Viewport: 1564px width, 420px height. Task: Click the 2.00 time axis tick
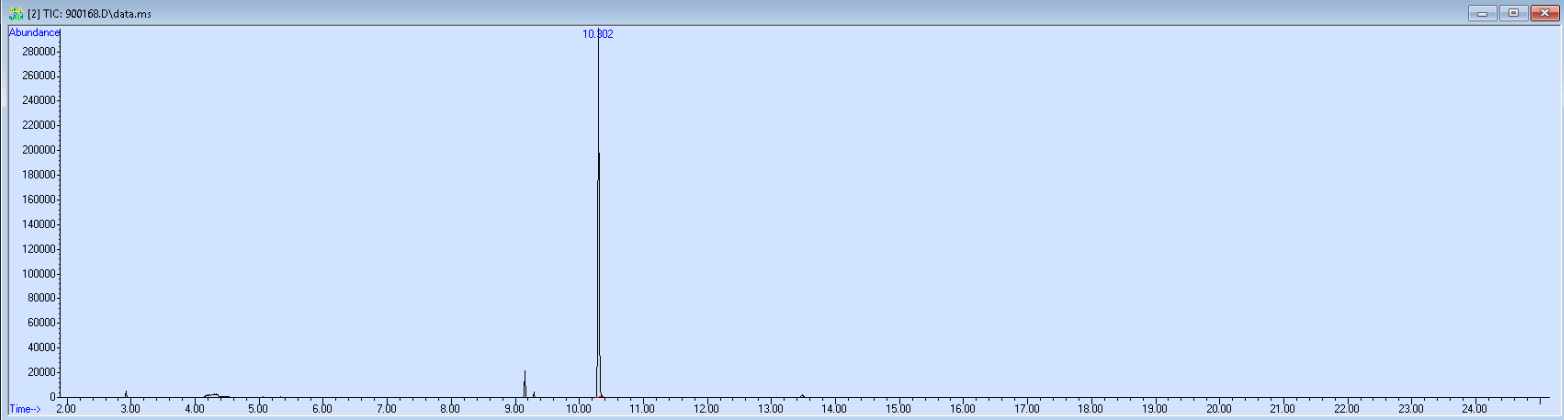click(x=66, y=409)
